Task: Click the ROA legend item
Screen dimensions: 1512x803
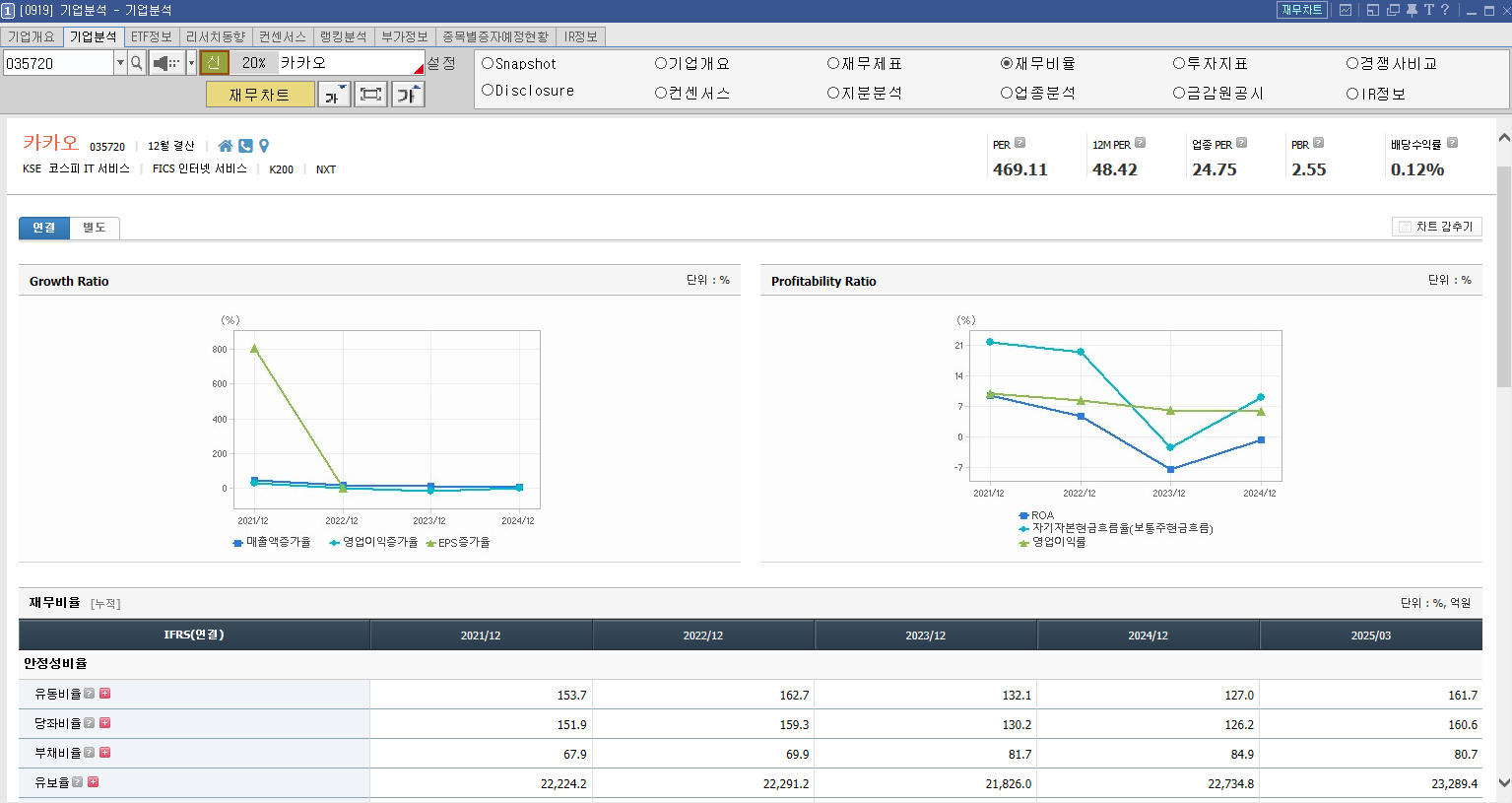Action: coord(1036,515)
